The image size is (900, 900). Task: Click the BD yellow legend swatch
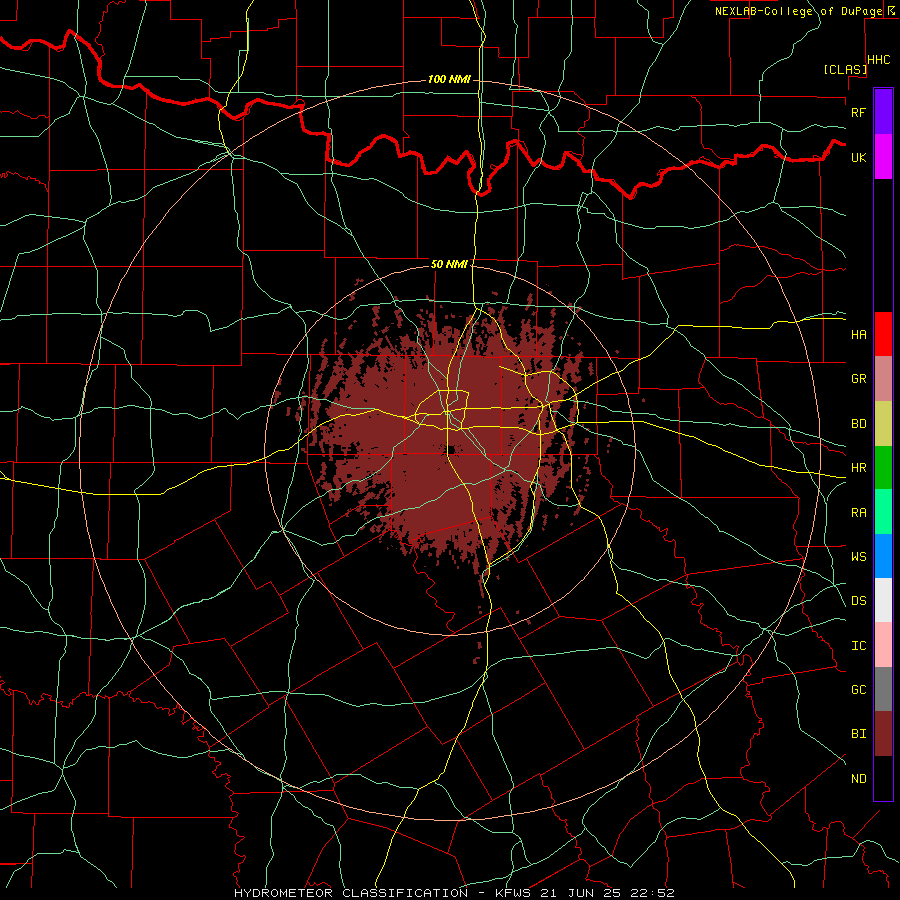883,424
